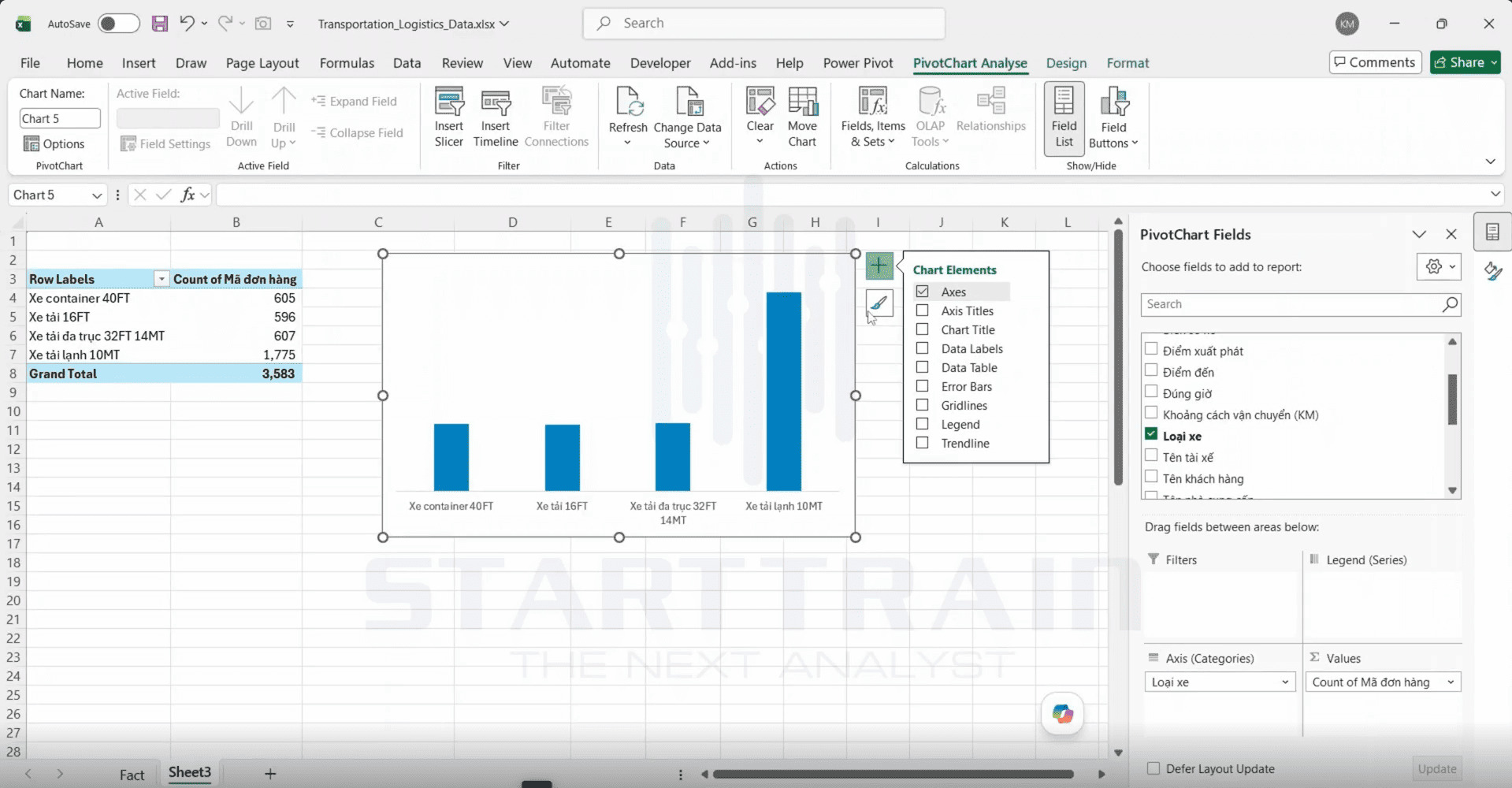Open Fields, Items & Sets
This screenshot has height=788, width=1512.
coord(873,118)
